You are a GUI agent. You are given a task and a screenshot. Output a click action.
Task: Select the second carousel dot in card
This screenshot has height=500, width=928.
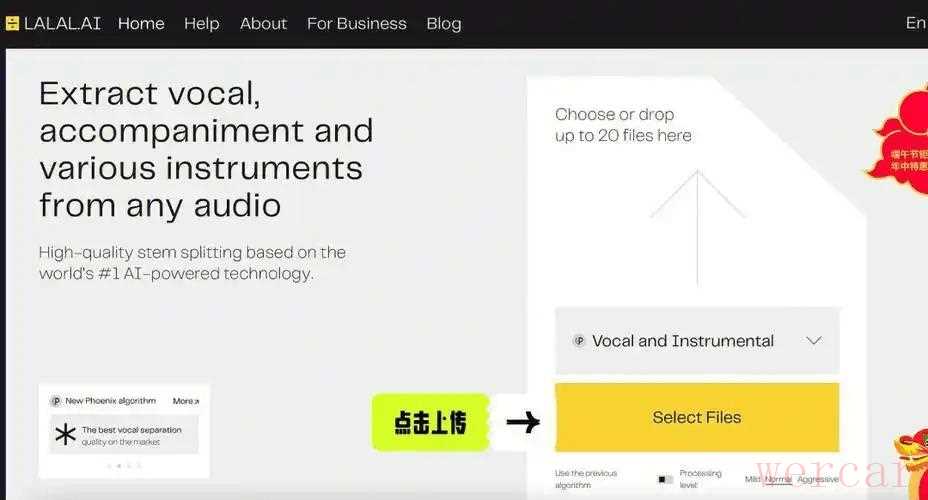point(119,466)
